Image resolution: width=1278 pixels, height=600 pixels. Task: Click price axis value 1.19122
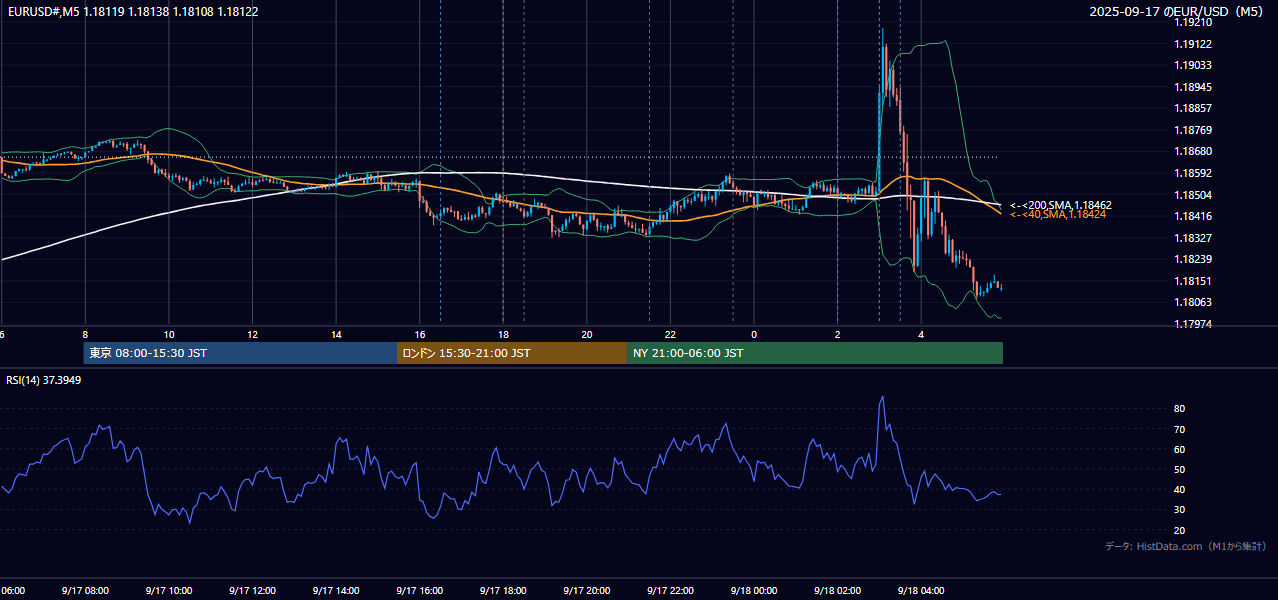pyautogui.click(x=1194, y=44)
